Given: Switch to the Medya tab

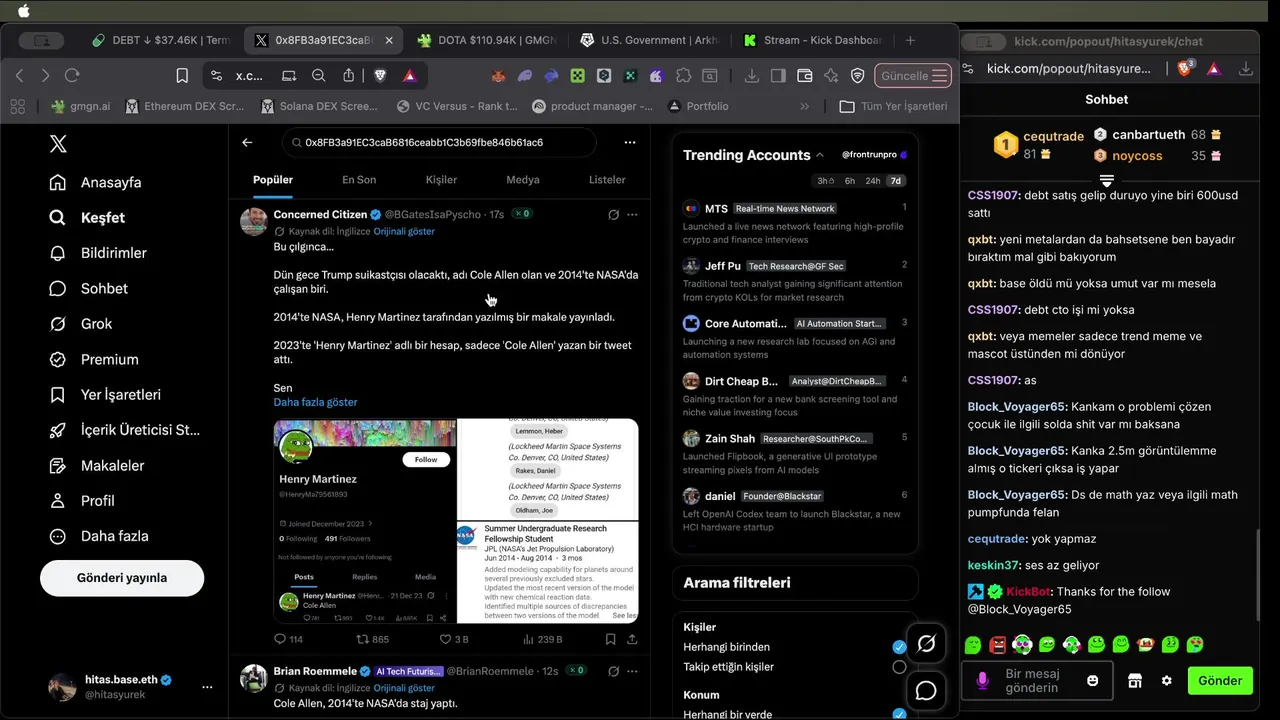Looking at the screenshot, I should point(523,180).
